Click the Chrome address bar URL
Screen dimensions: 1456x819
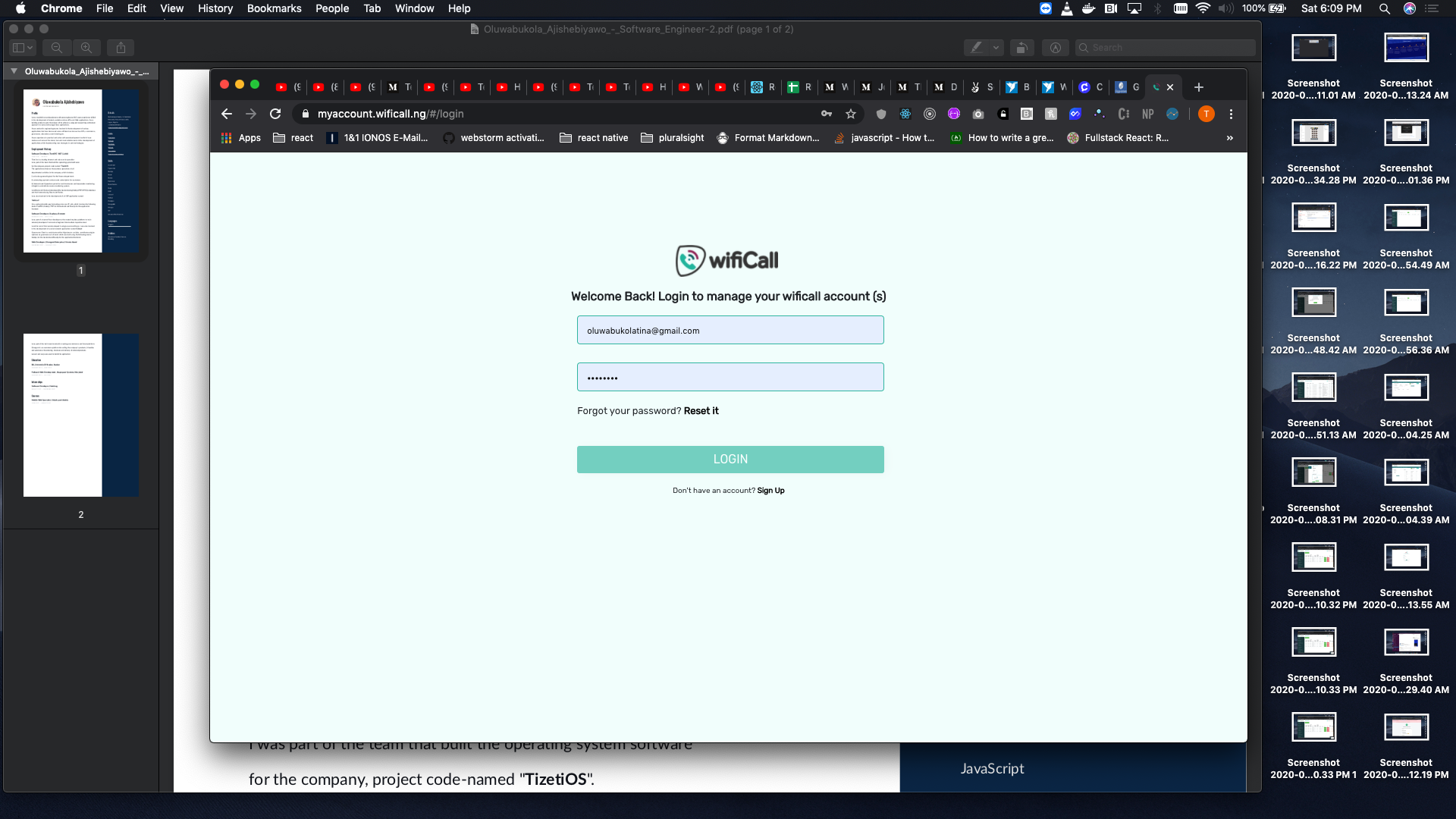click(391, 114)
